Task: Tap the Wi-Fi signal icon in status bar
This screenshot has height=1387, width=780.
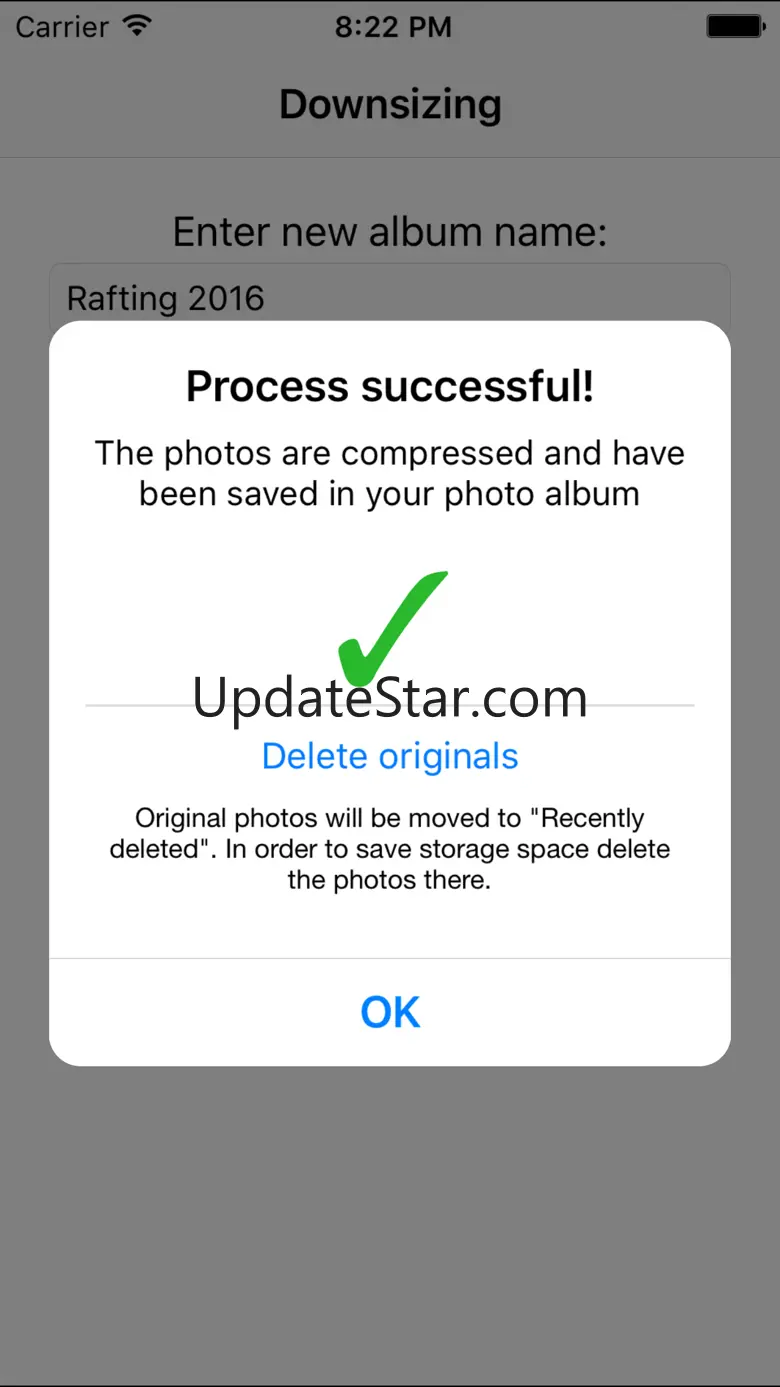Action: (136, 26)
